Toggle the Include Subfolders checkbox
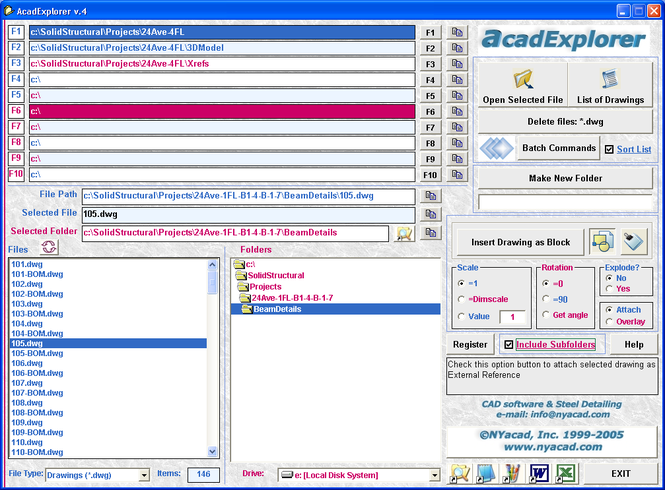The height and width of the screenshot is (490, 665). pyautogui.click(x=509, y=344)
